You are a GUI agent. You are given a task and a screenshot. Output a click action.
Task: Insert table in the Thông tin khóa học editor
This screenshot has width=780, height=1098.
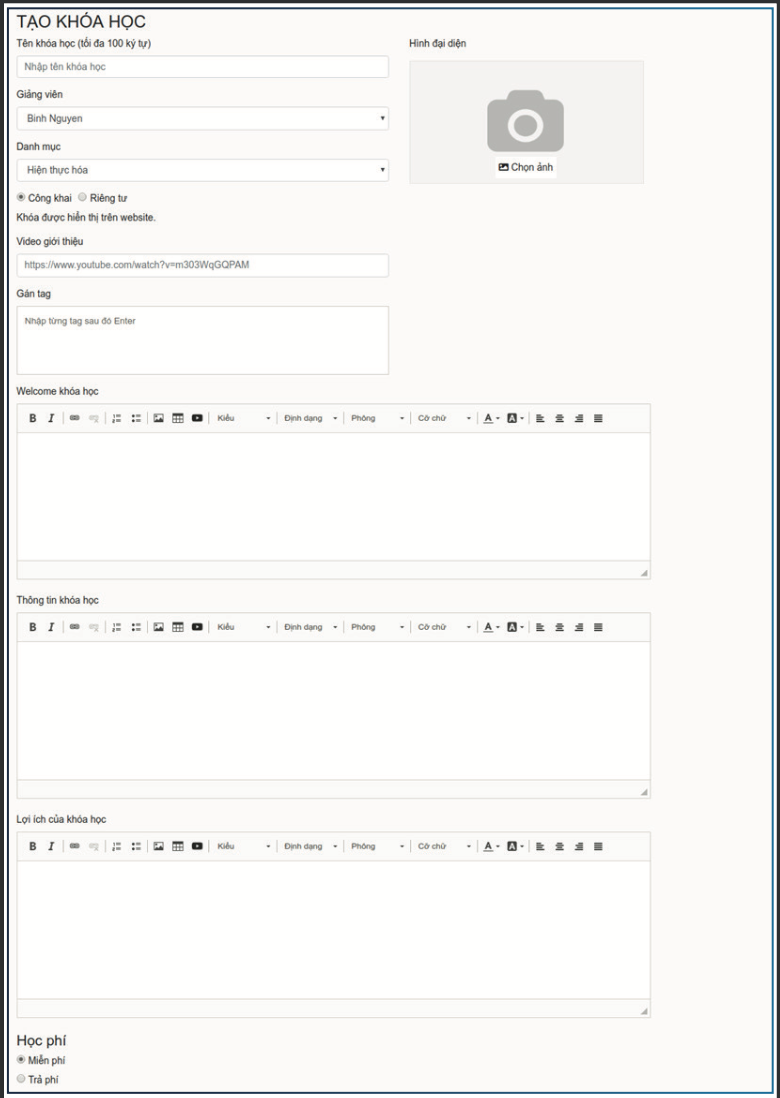(178, 627)
